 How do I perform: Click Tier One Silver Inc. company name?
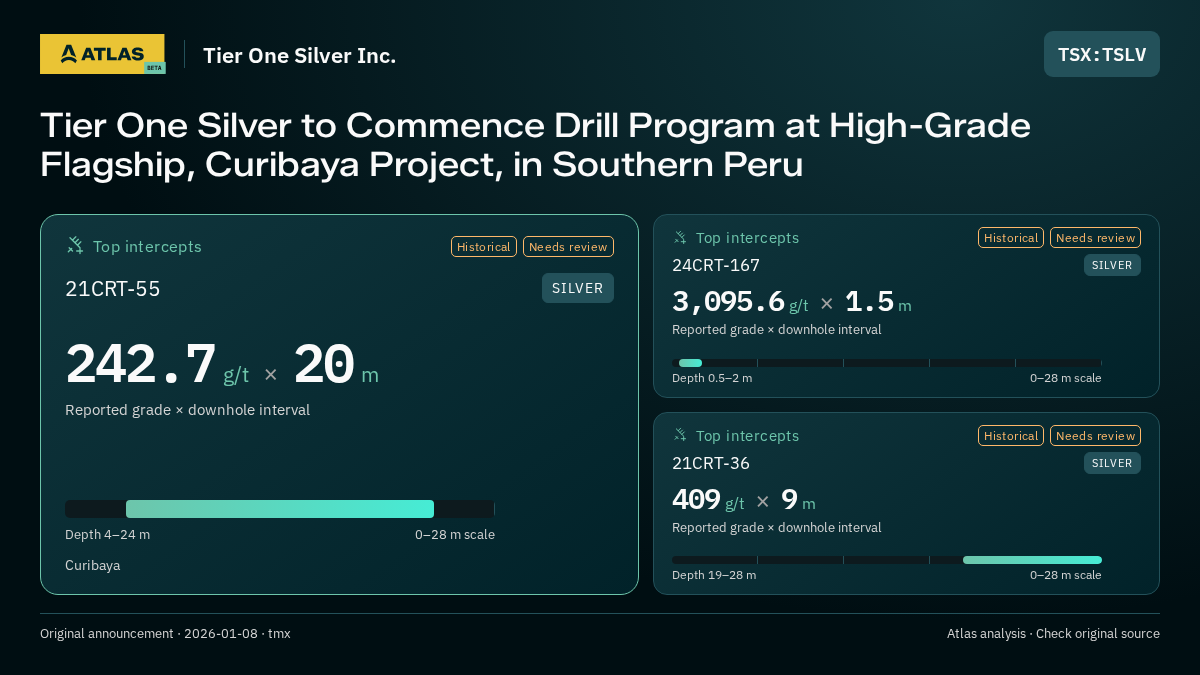300,55
